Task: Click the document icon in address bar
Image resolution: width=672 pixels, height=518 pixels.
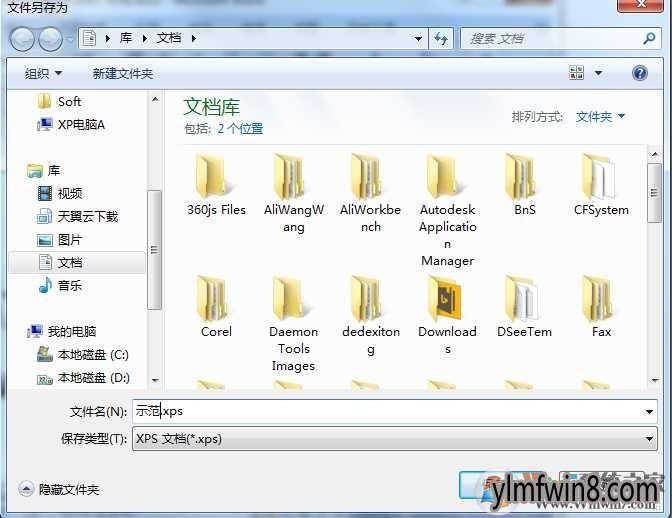Action: click(89, 39)
